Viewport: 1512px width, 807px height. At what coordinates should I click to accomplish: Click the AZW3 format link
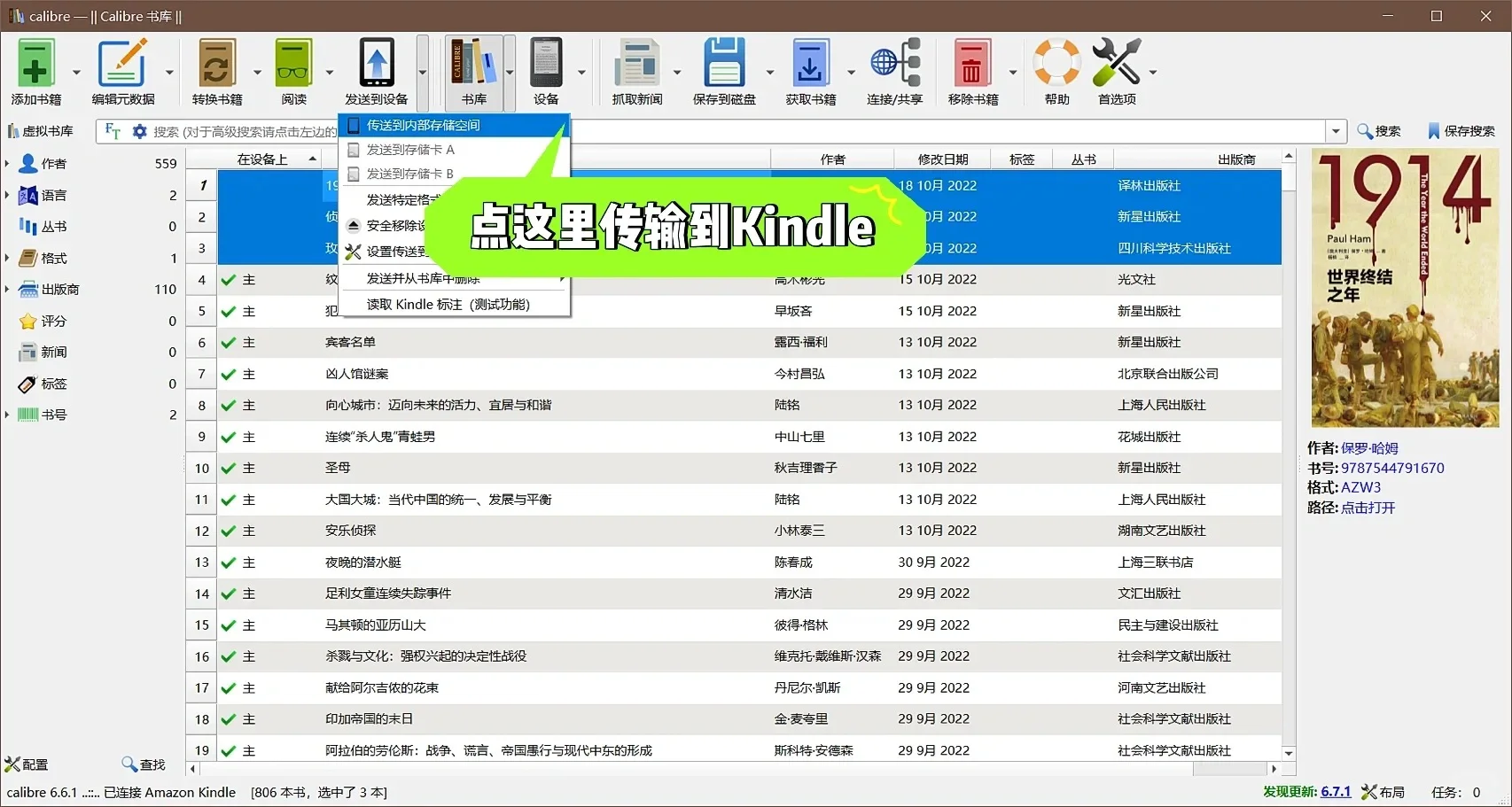point(1360,487)
